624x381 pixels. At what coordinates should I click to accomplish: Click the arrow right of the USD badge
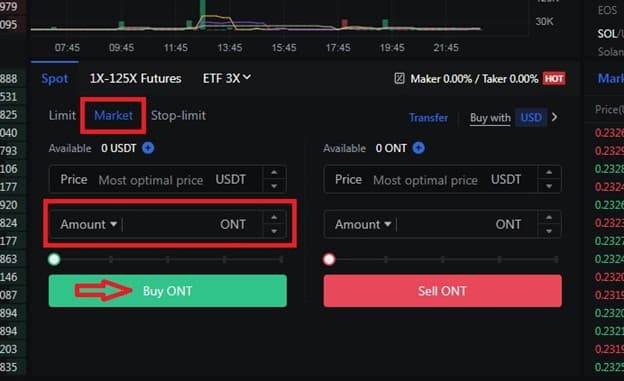554,117
